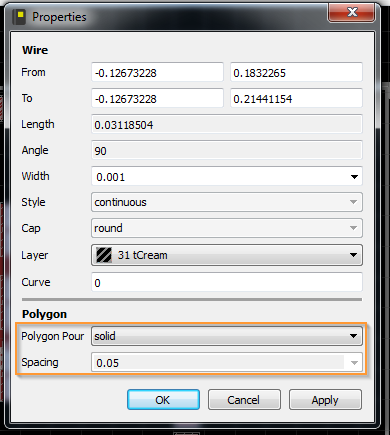Click the To X field -0.12673228

click(x=157, y=98)
